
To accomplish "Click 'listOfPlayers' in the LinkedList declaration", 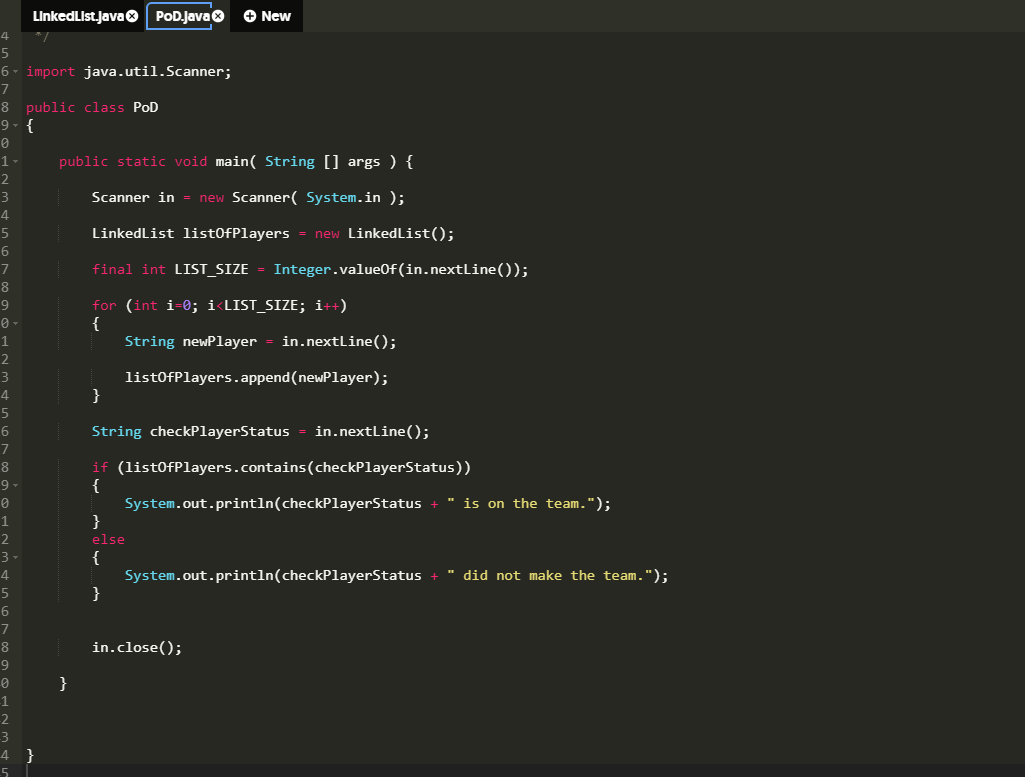I will [236, 233].
